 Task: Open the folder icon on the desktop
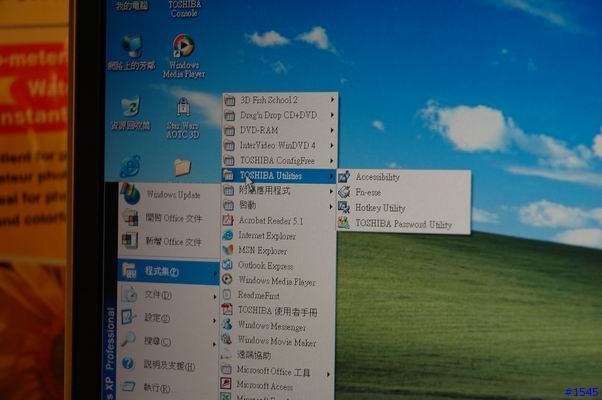182,167
